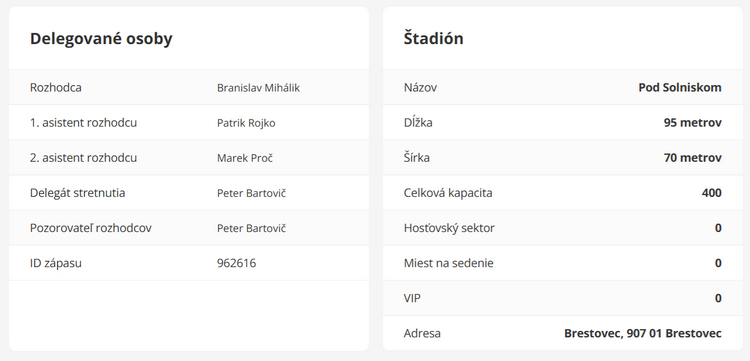
Task: Select total capacity value 400
Action: tap(712, 193)
